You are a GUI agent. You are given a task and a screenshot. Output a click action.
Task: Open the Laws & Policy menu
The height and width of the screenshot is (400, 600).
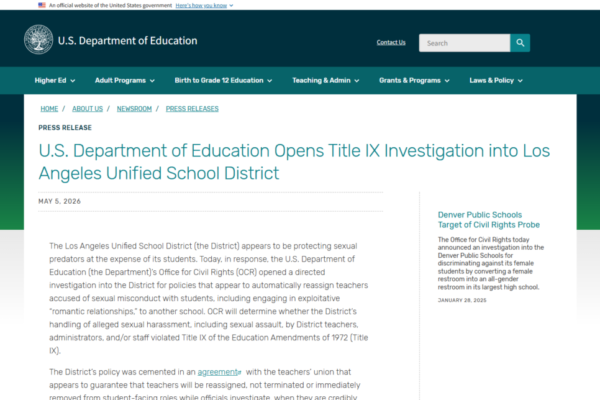(x=496, y=80)
